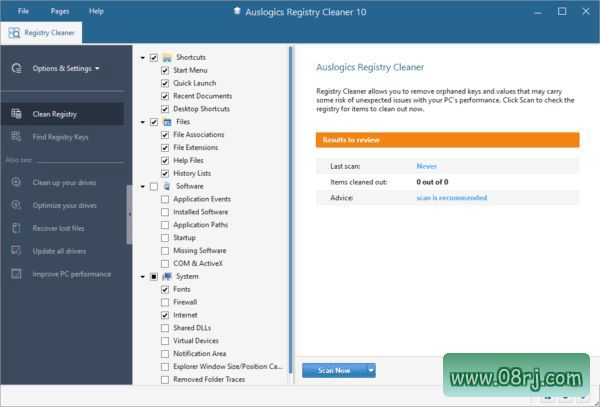This screenshot has width=600, height=407.
Task: Uncheck the Help Files checkbox
Action: (165, 161)
